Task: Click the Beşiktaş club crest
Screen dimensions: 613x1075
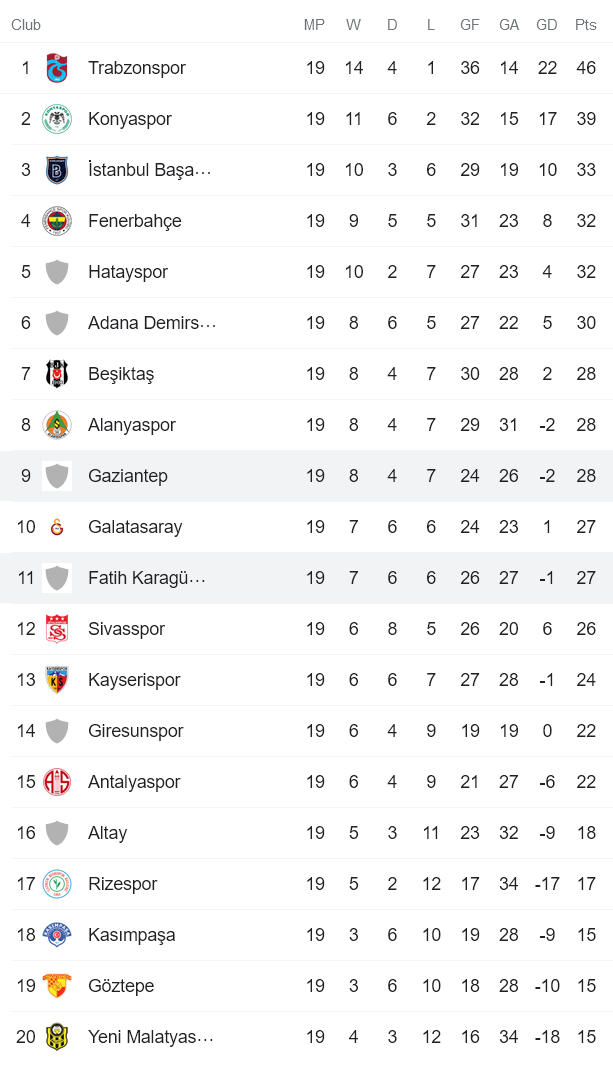Action: (x=57, y=373)
